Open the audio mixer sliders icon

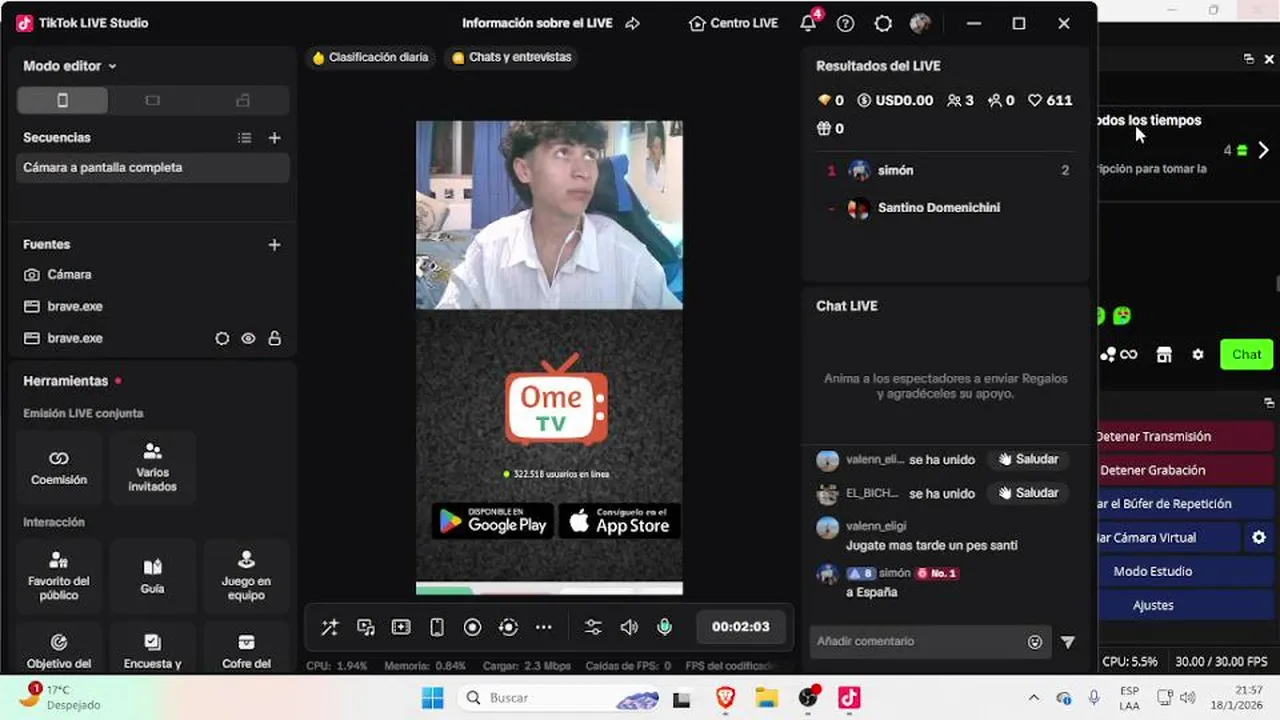593,627
